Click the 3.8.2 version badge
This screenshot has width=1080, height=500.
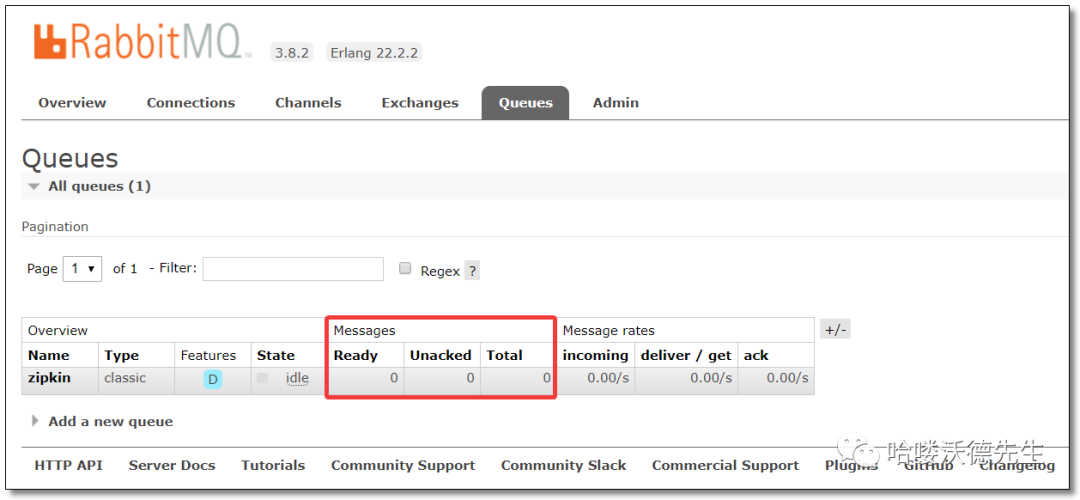pos(292,53)
